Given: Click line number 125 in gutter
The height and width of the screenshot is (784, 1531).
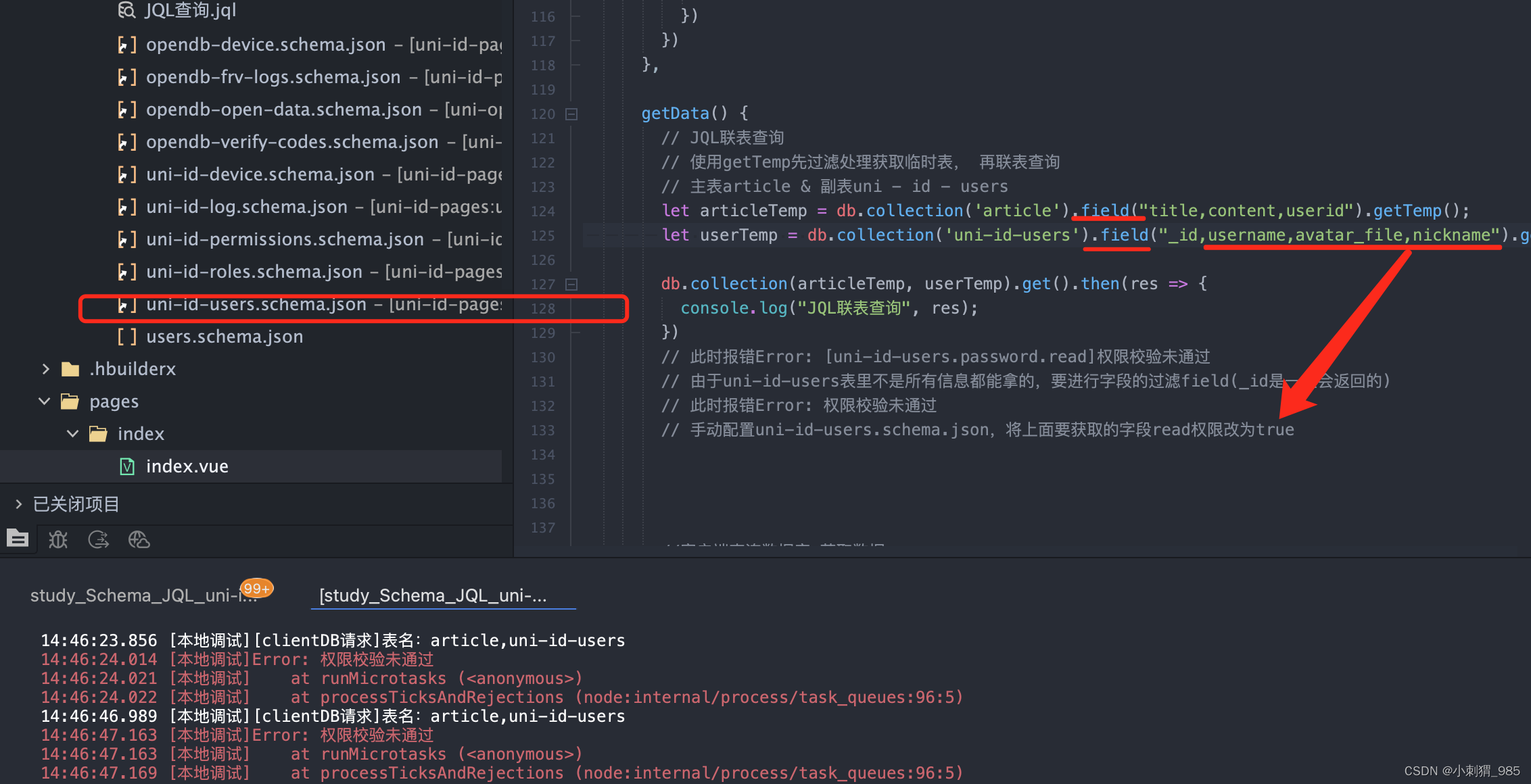Looking at the screenshot, I should point(543,236).
